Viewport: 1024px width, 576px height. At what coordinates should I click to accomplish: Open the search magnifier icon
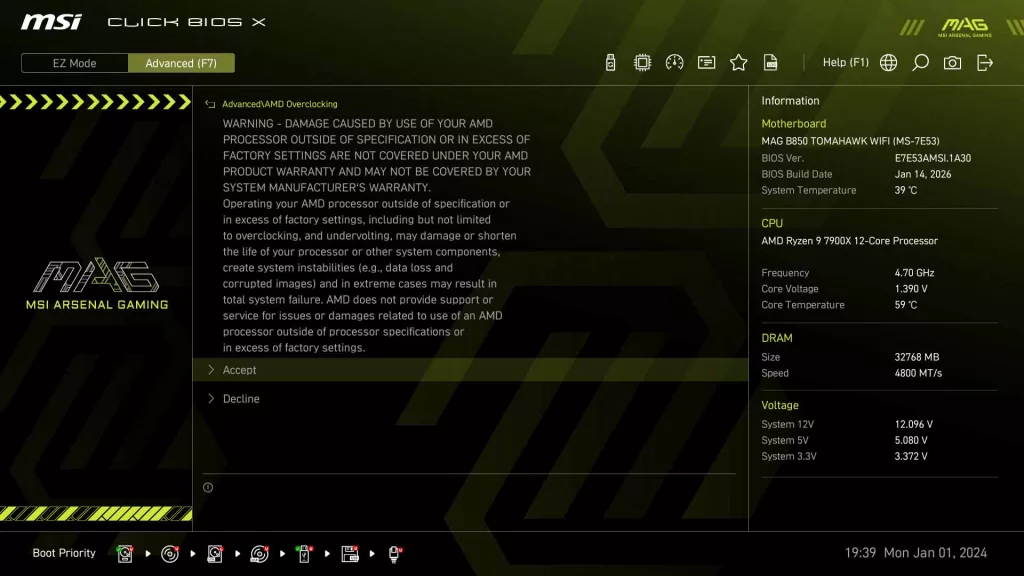pos(920,62)
